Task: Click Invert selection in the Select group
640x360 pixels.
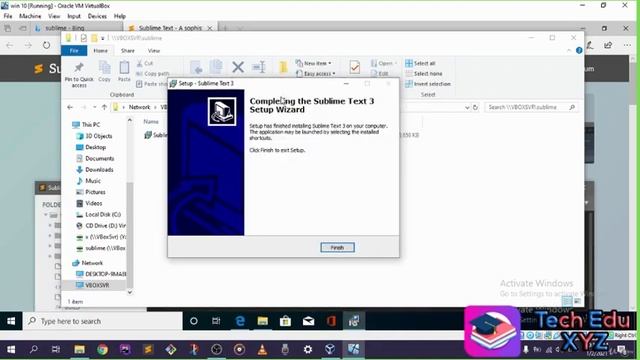Action: tap(428, 84)
